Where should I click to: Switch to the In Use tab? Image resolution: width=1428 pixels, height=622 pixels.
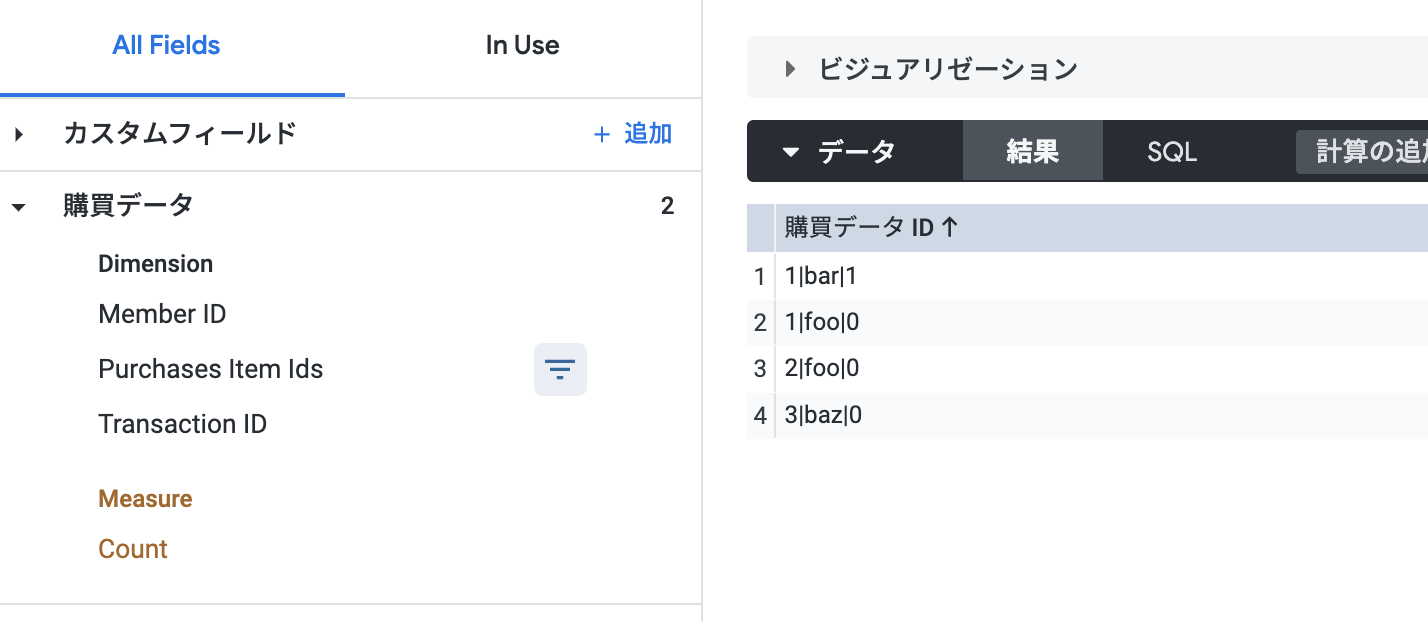pyautogui.click(x=522, y=45)
